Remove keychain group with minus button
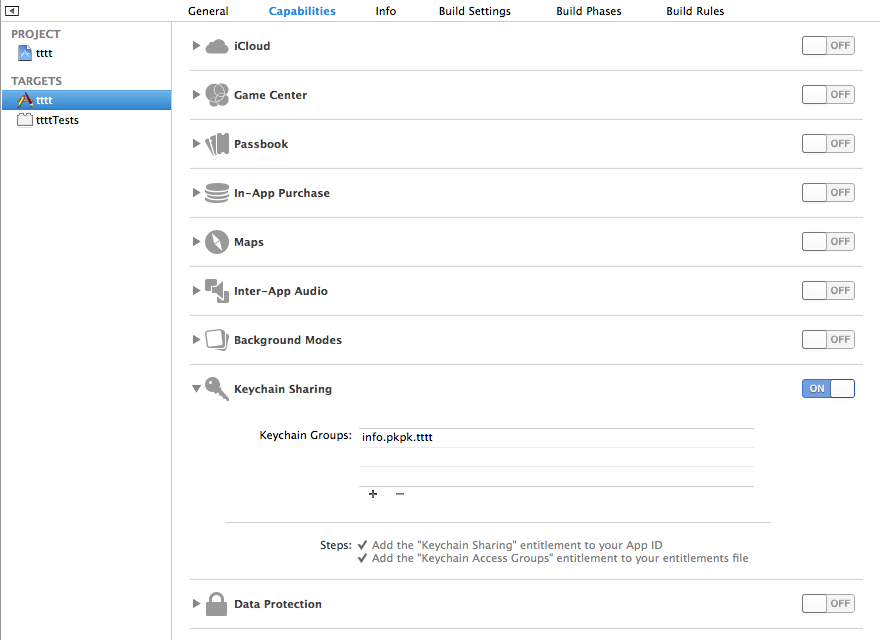Screen dimensions: 880x640 [x=400, y=494]
